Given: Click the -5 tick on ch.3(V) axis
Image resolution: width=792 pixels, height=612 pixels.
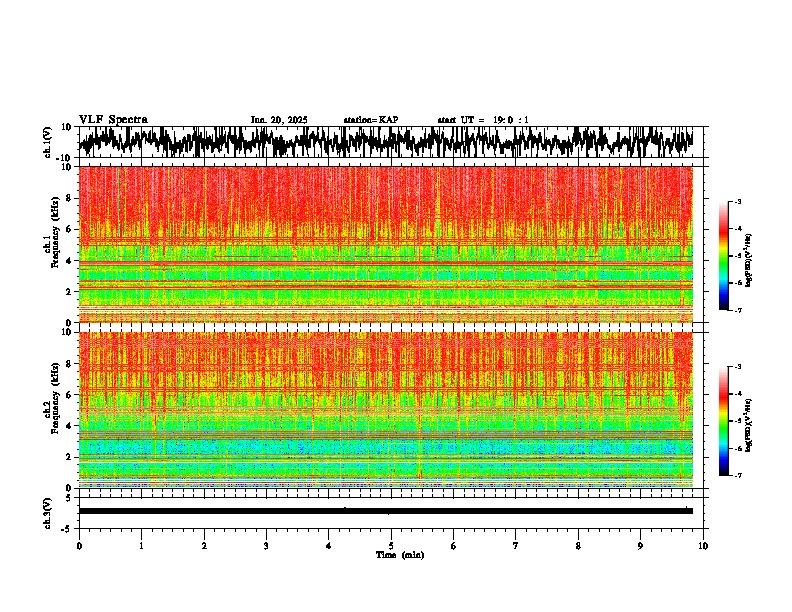Looking at the screenshot, I should 68,529.
